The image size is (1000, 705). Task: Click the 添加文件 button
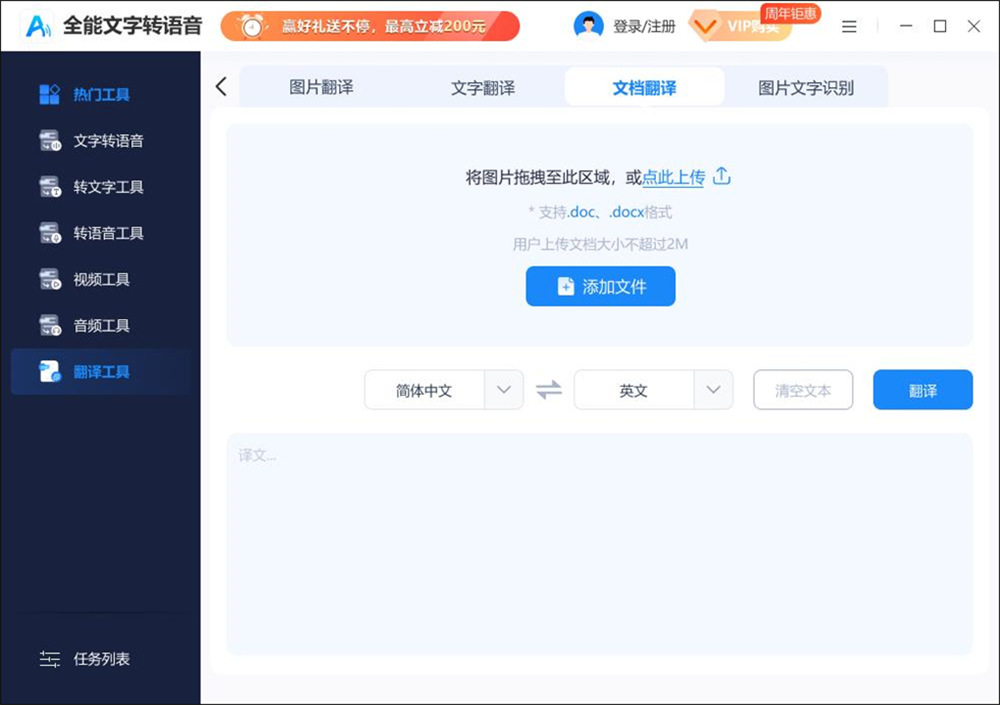coord(600,286)
